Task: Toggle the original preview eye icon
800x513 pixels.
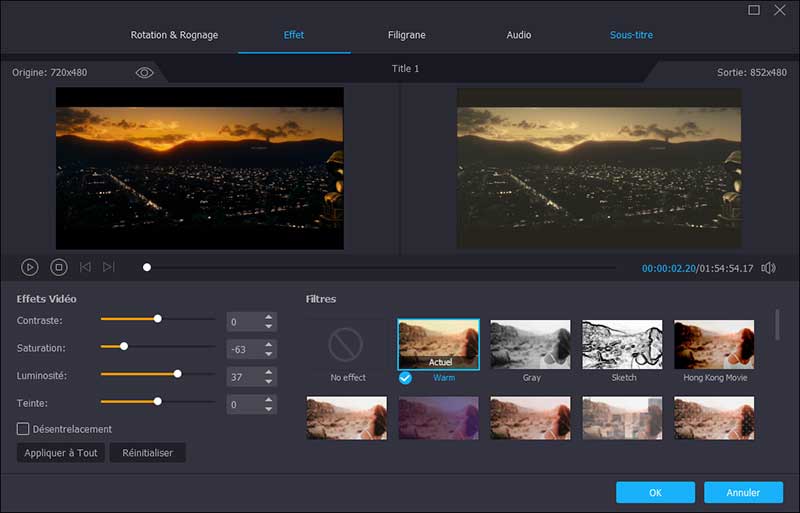Action: click(x=144, y=72)
